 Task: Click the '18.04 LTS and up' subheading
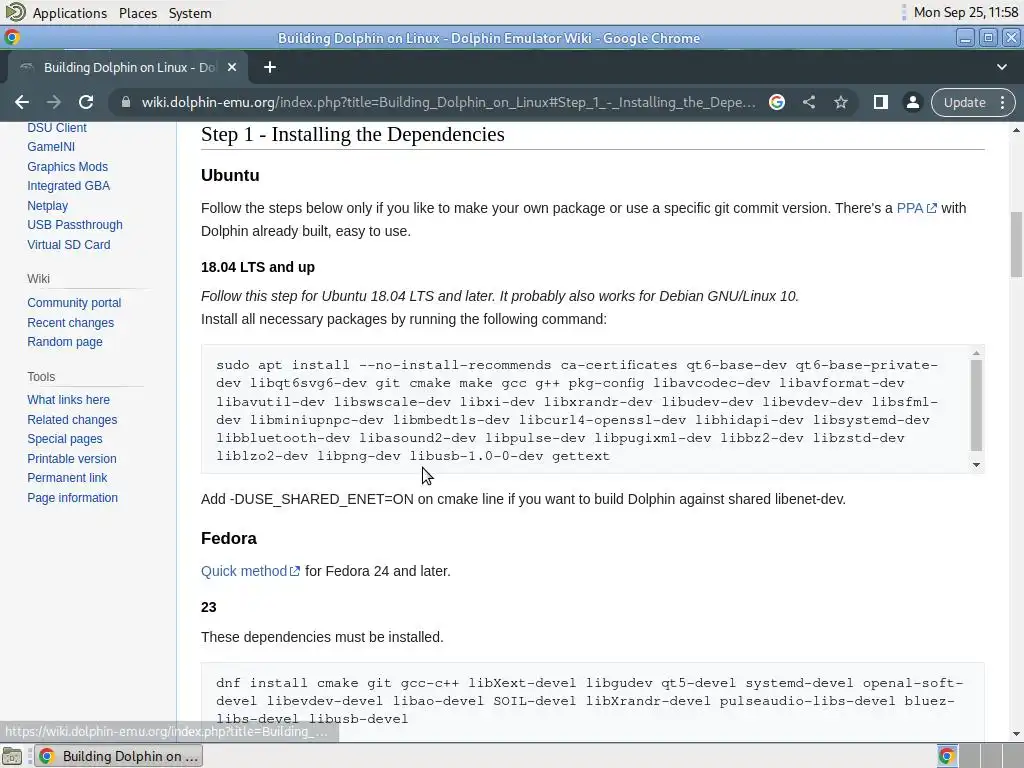coord(258,268)
